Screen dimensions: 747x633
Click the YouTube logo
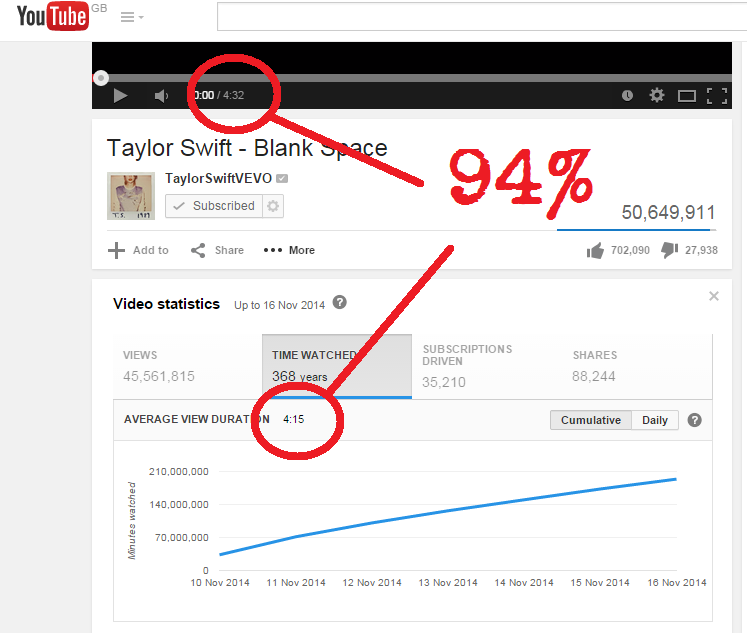(53, 16)
